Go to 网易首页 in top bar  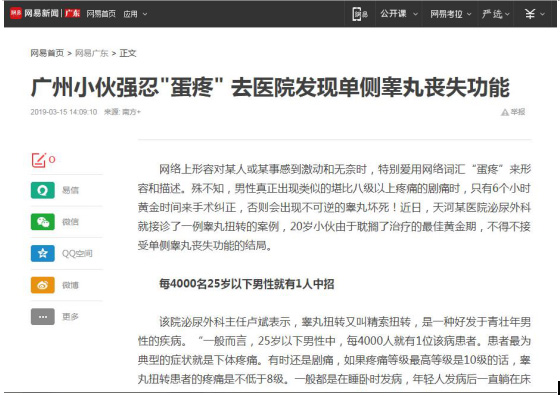101,14
